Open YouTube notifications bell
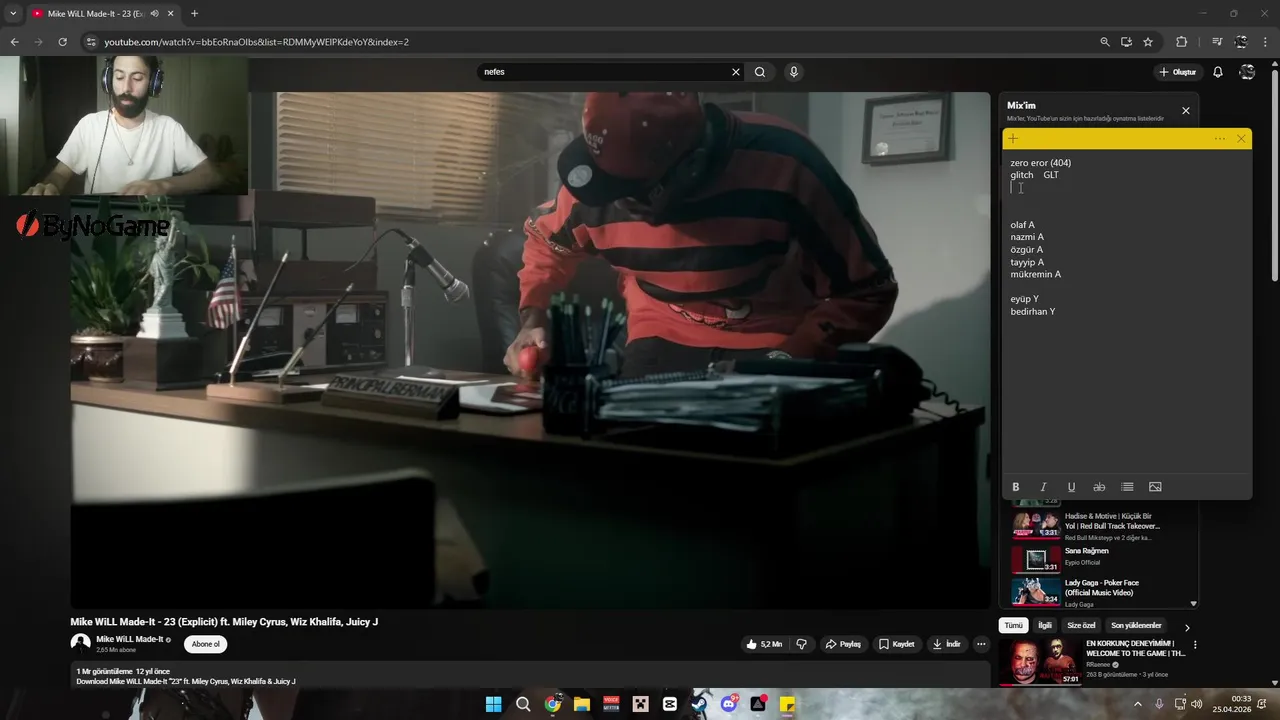Viewport: 1280px width, 720px height. 1218,72
